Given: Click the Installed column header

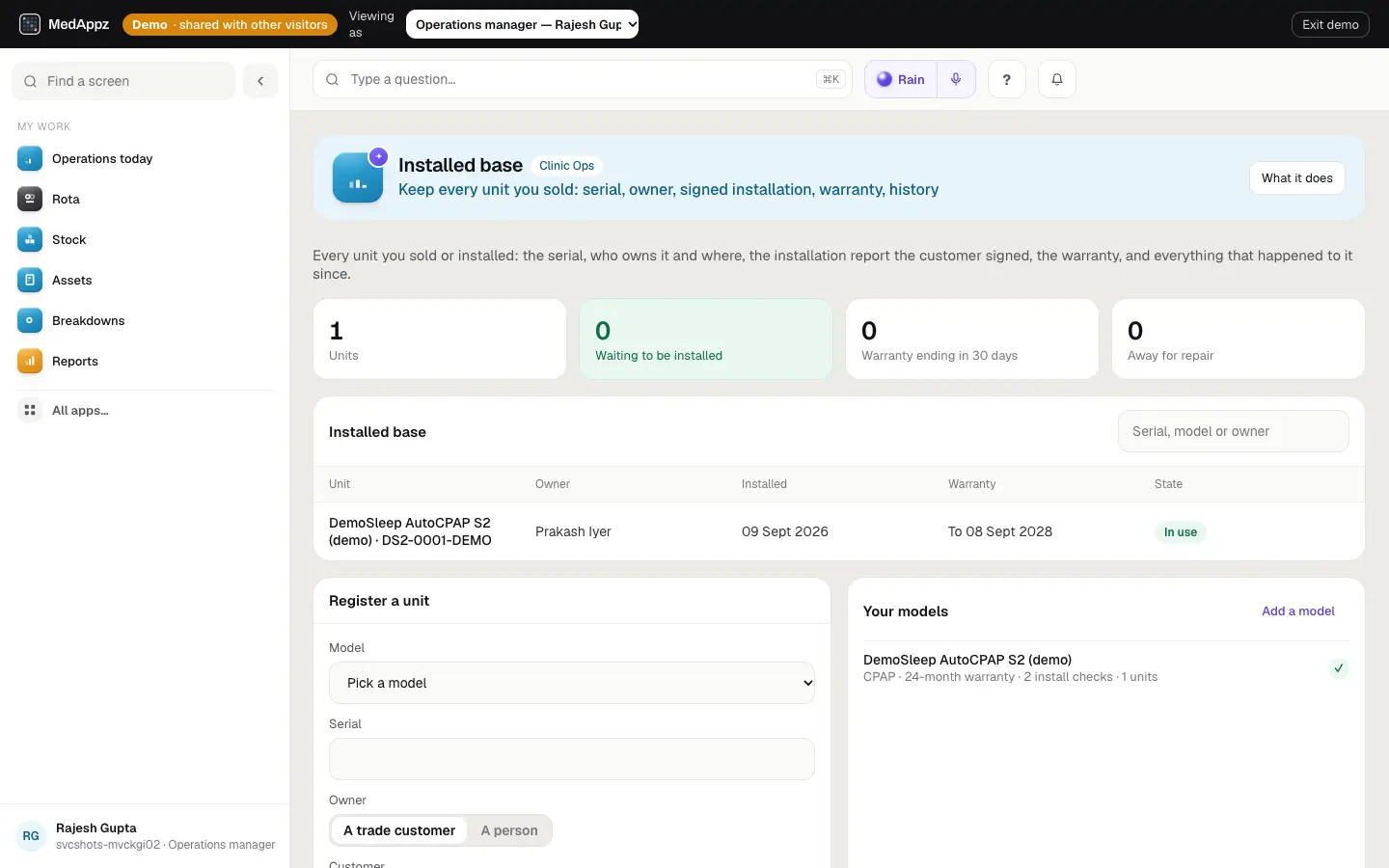Looking at the screenshot, I should [x=764, y=484].
